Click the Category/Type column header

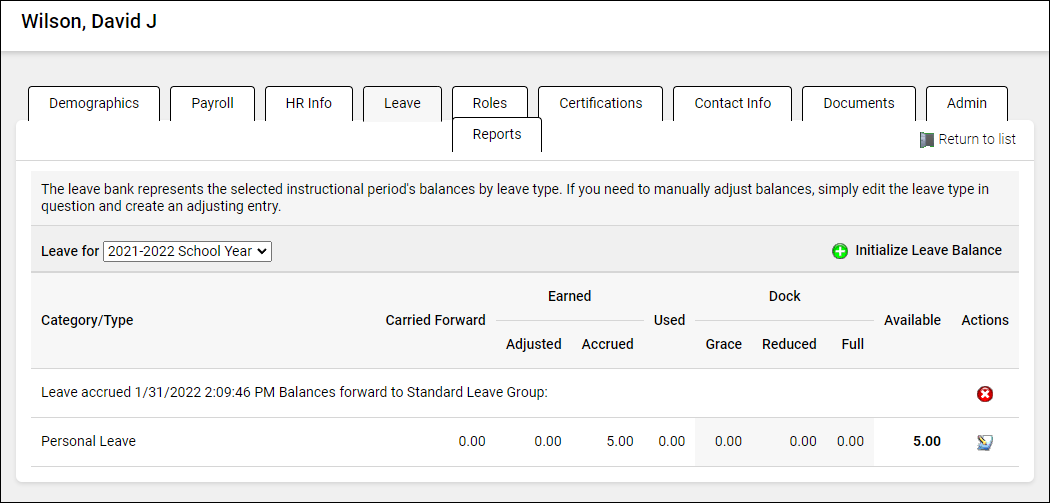(87, 320)
